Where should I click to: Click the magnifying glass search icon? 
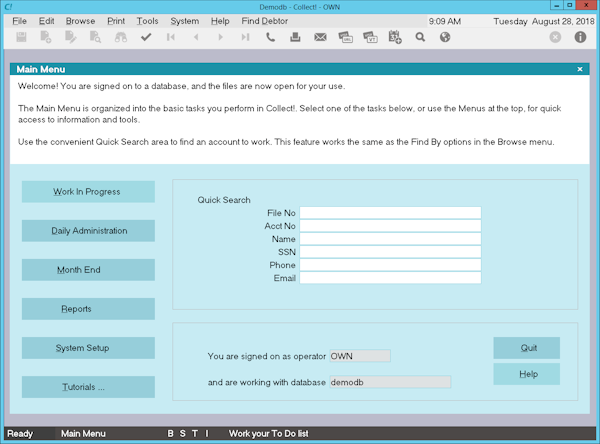point(420,38)
